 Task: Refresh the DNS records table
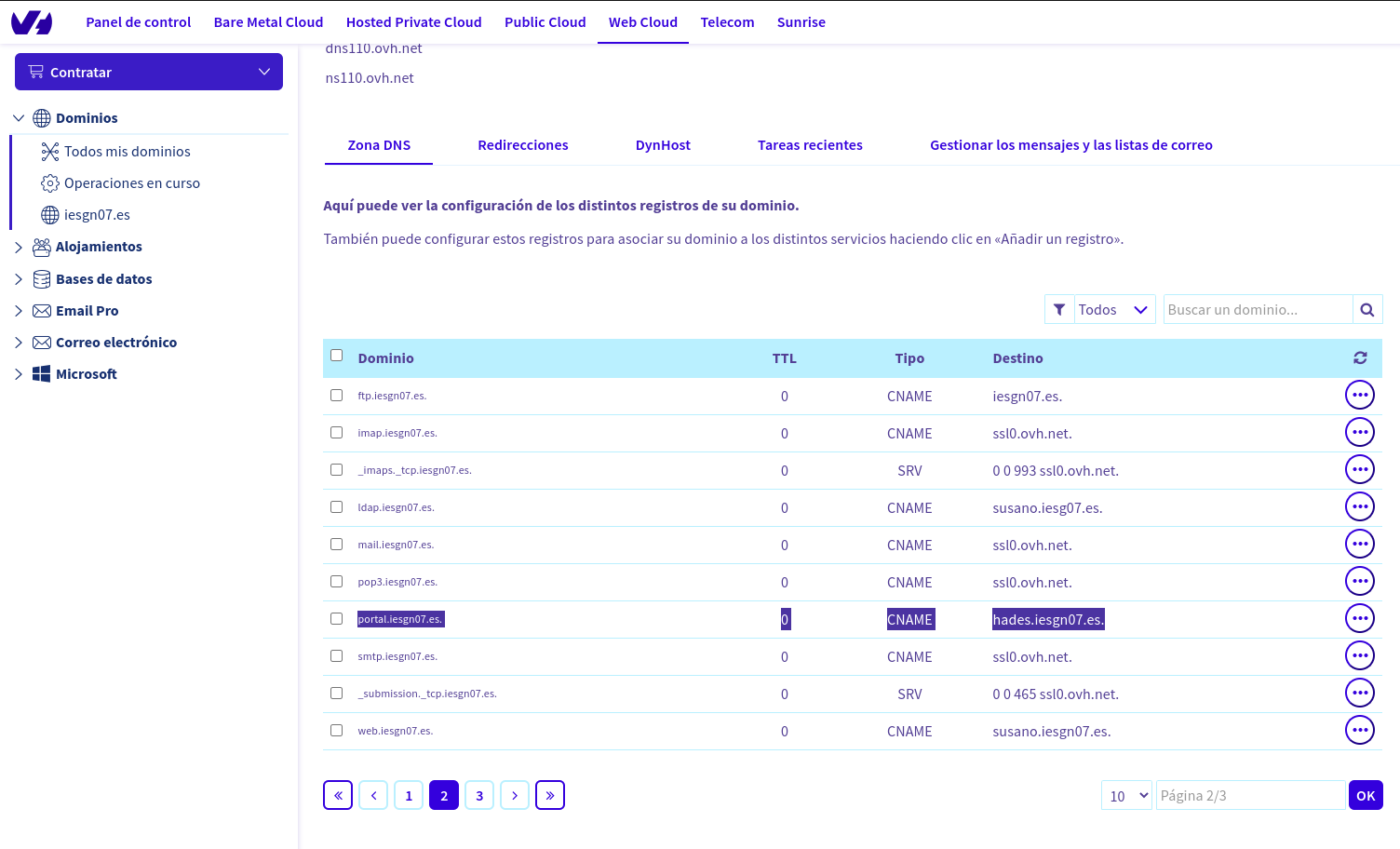[x=1360, y=357]
